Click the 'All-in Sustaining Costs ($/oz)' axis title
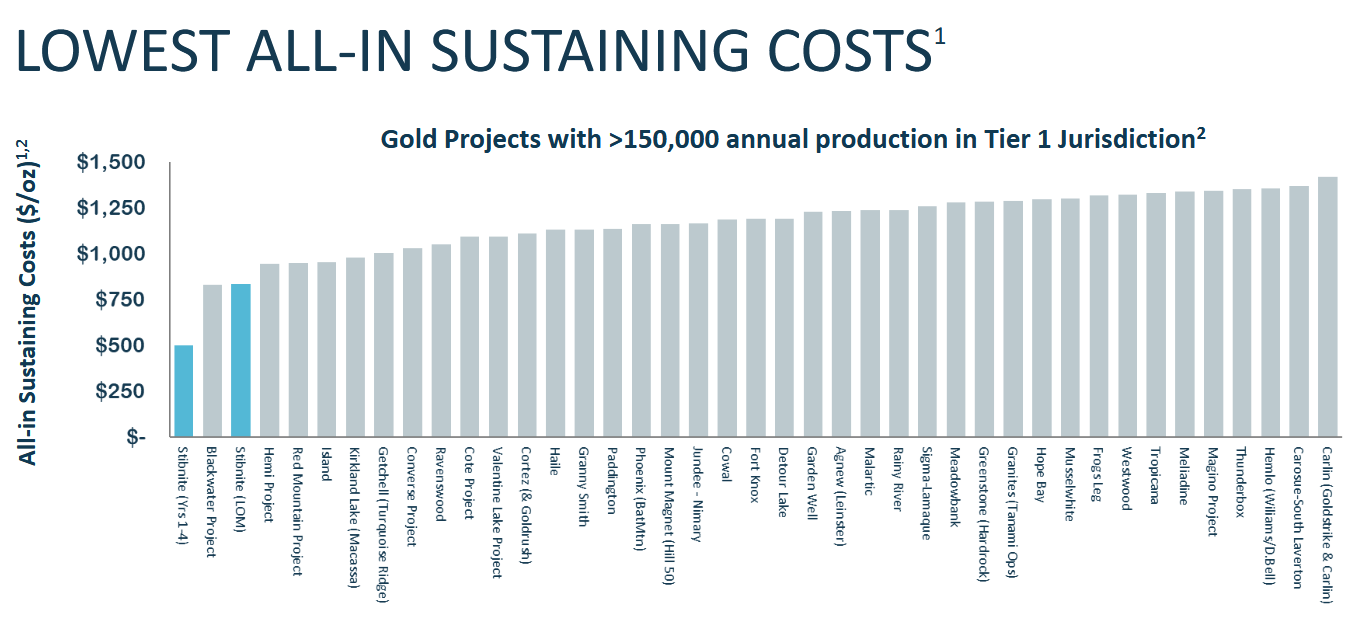This screenshot has height=633, width=1365. 28,302
